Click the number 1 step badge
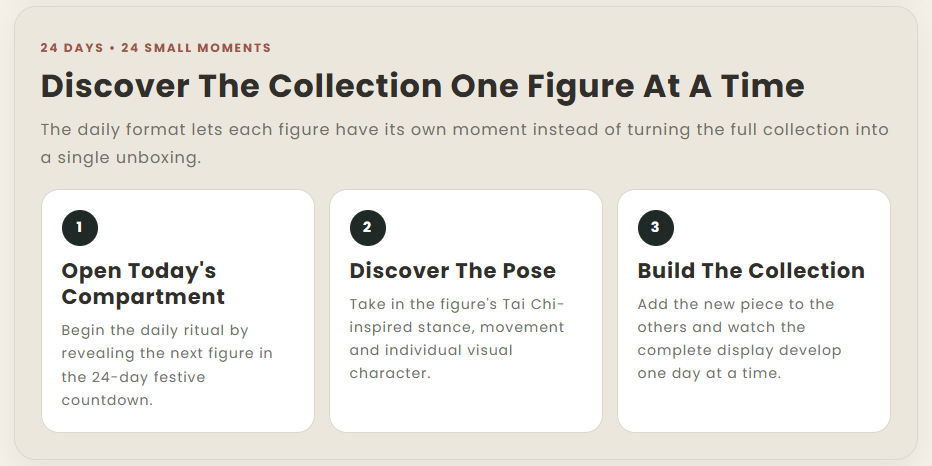This screenshot has height=466, width=932. (80, 228)
